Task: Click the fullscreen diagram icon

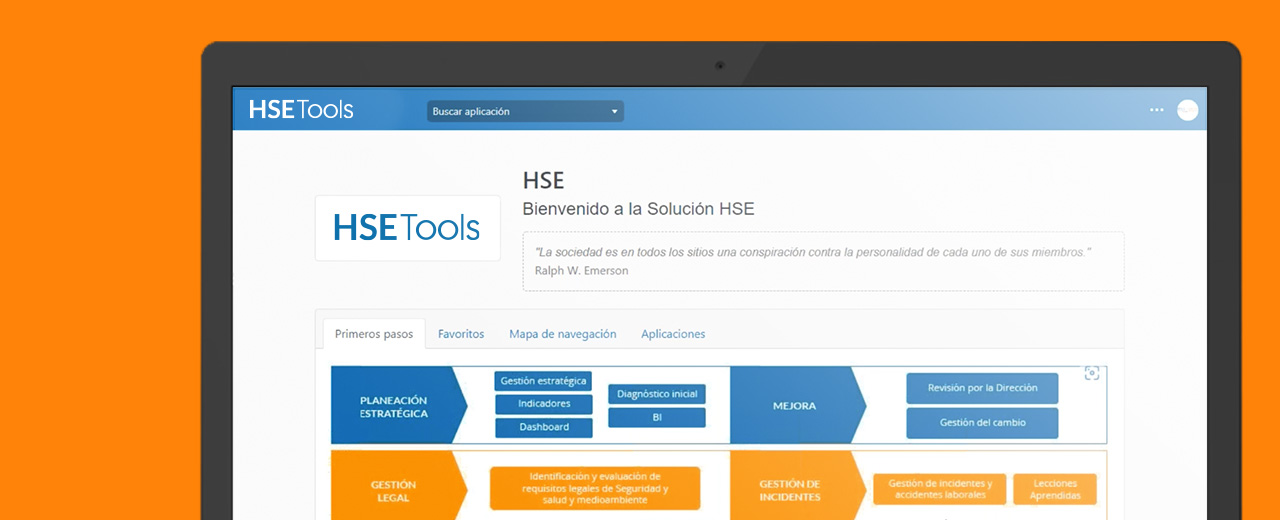Action: point(1092,373)
